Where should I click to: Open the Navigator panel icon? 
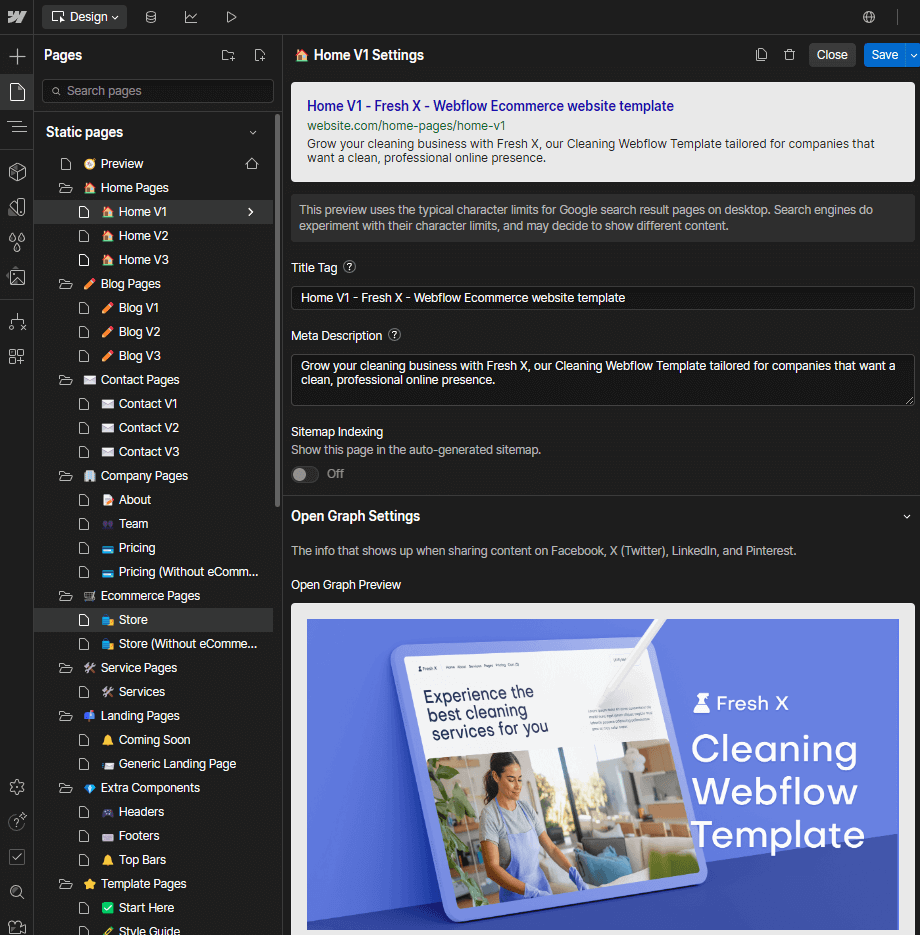coord(17,127)
